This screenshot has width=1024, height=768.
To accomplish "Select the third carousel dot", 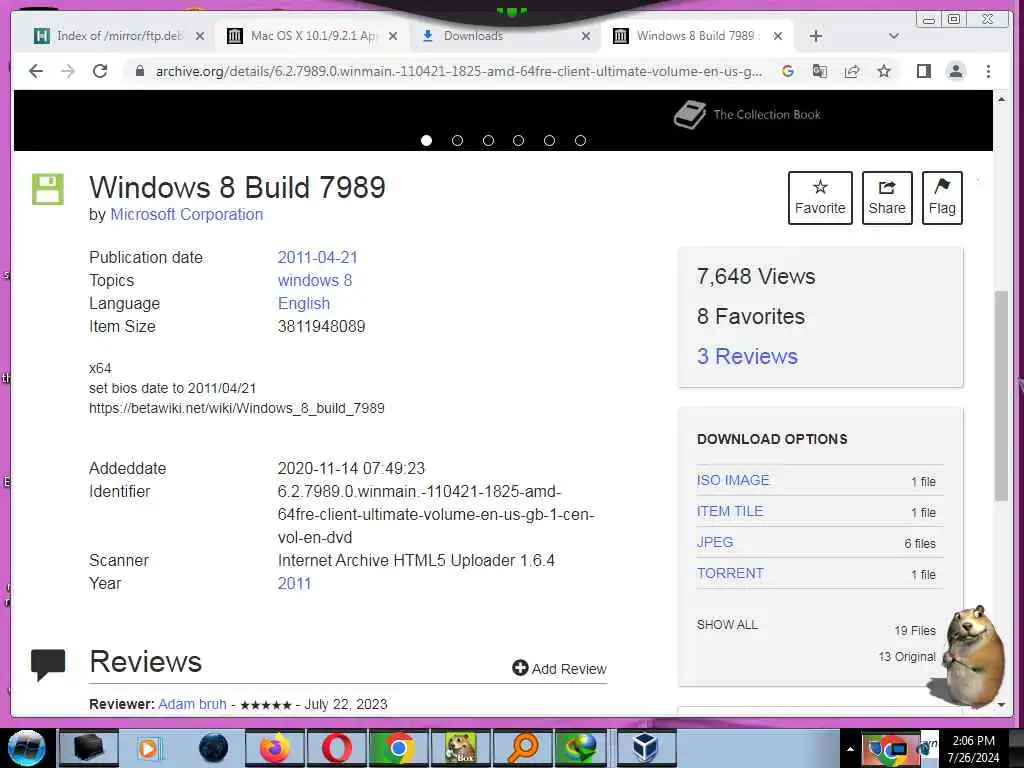I will (x=488, y=140).
